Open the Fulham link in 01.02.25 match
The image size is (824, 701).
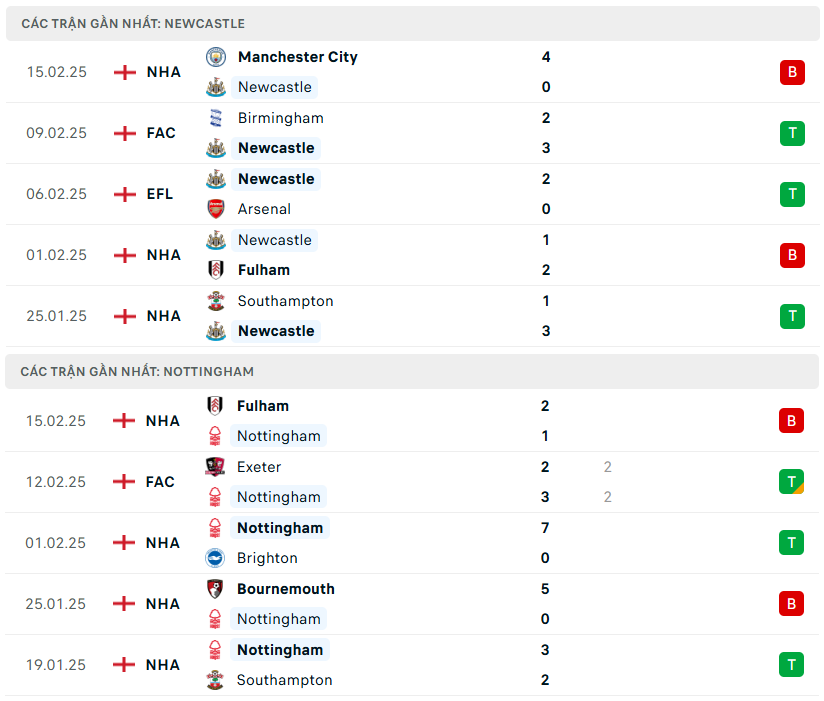tap(263, 270)
